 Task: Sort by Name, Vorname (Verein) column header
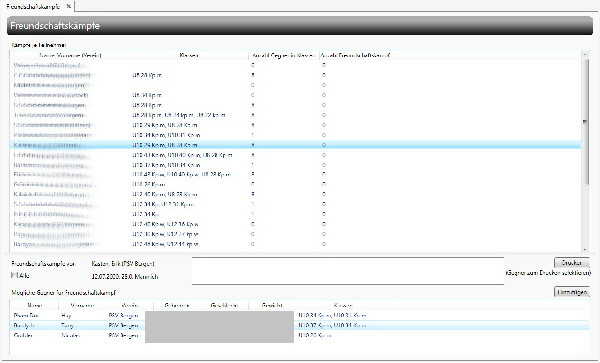point(71,55)
